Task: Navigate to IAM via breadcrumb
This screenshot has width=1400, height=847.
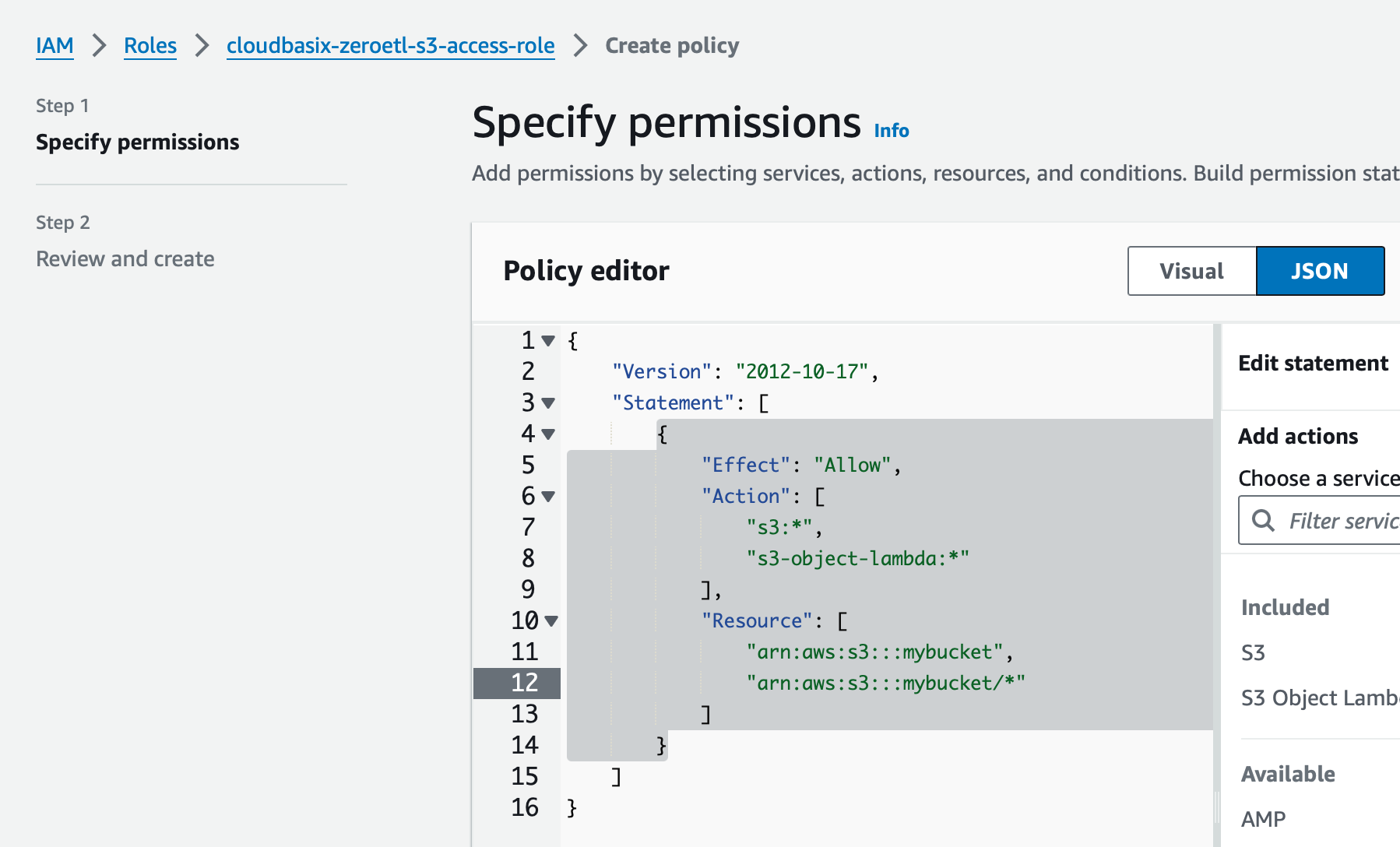Action: click(x=55, y=45)
